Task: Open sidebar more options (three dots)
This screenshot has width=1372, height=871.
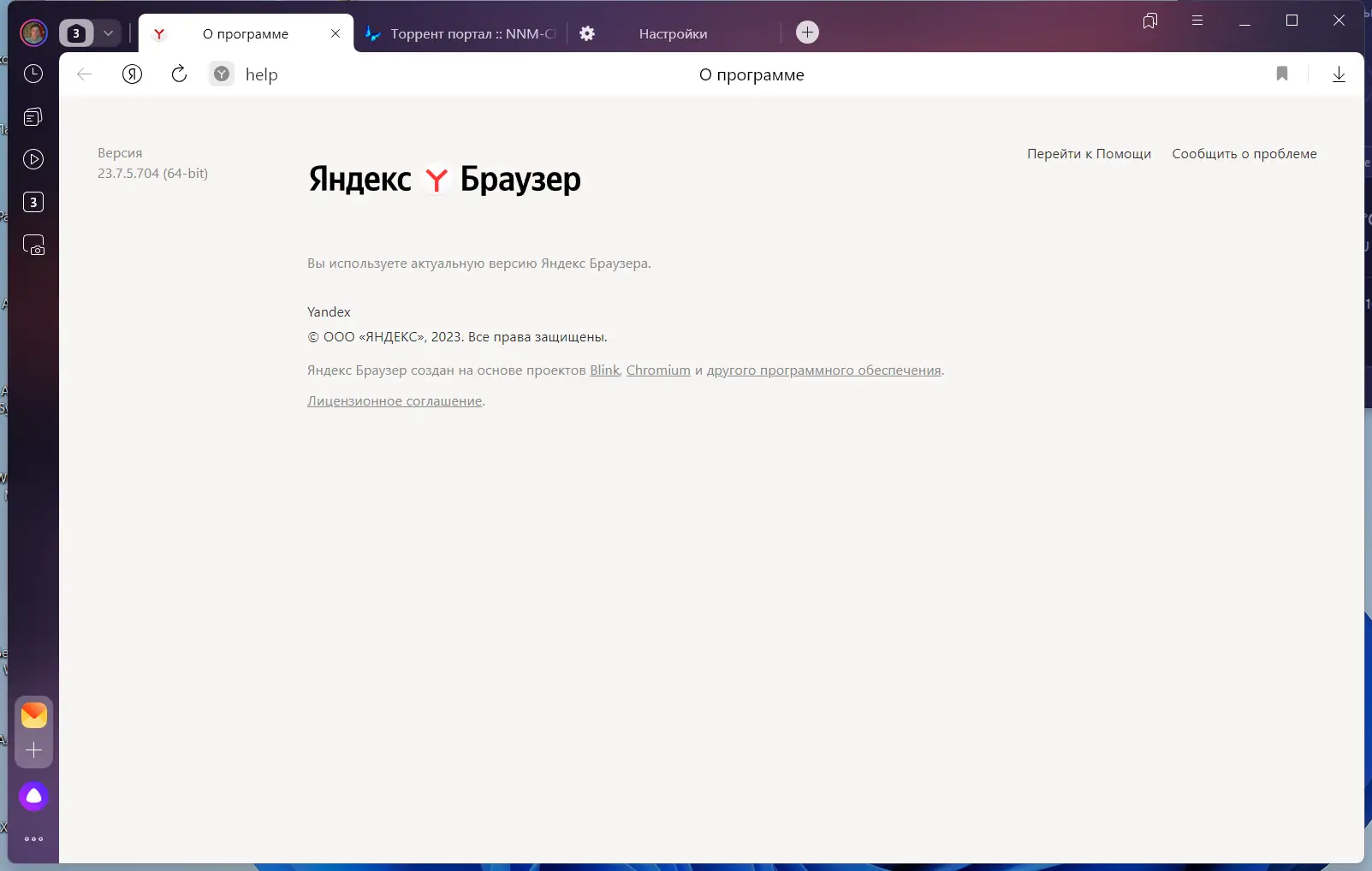Action: (x=34, y=839)
